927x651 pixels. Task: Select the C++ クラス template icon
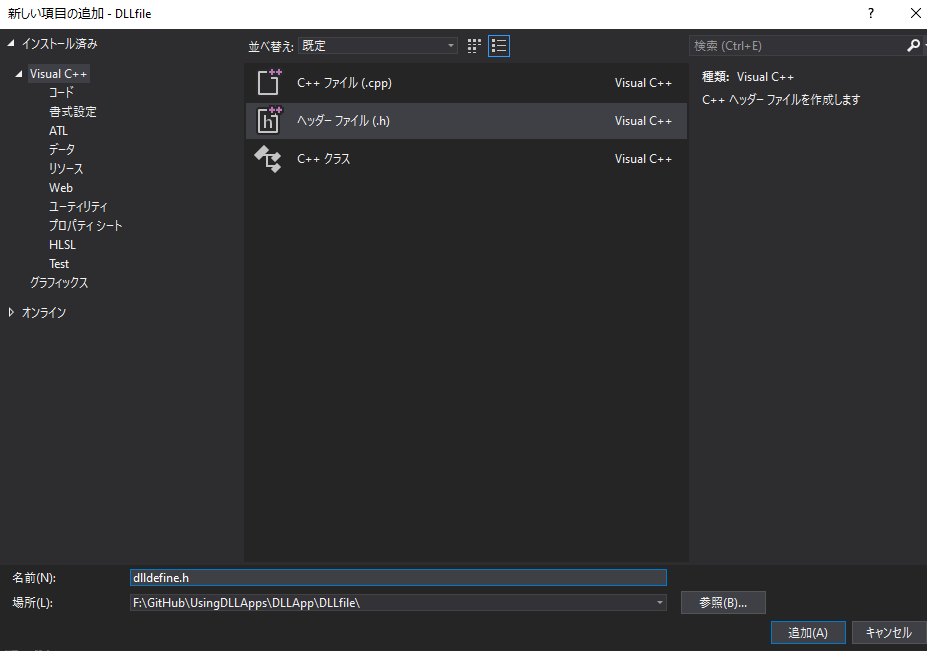pos(268,158)
